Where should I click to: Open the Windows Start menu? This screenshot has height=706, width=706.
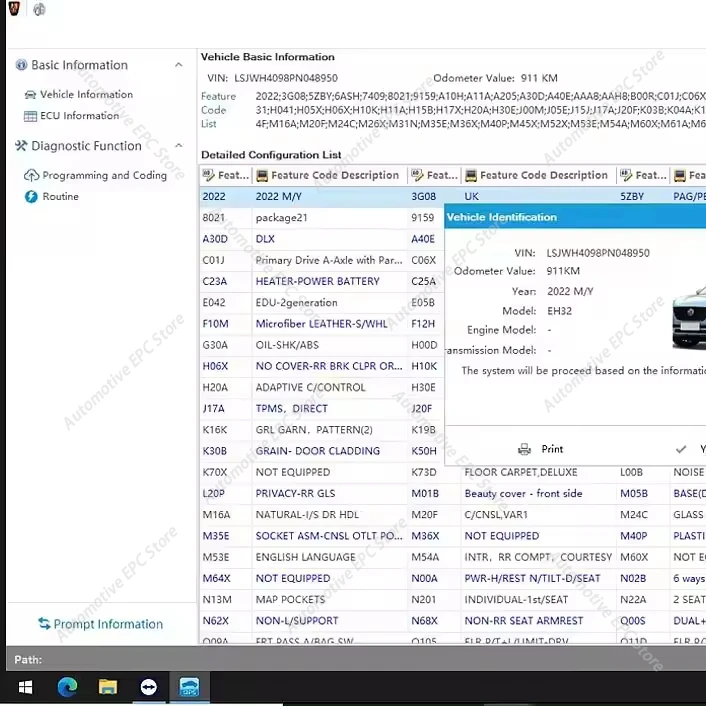25,687
